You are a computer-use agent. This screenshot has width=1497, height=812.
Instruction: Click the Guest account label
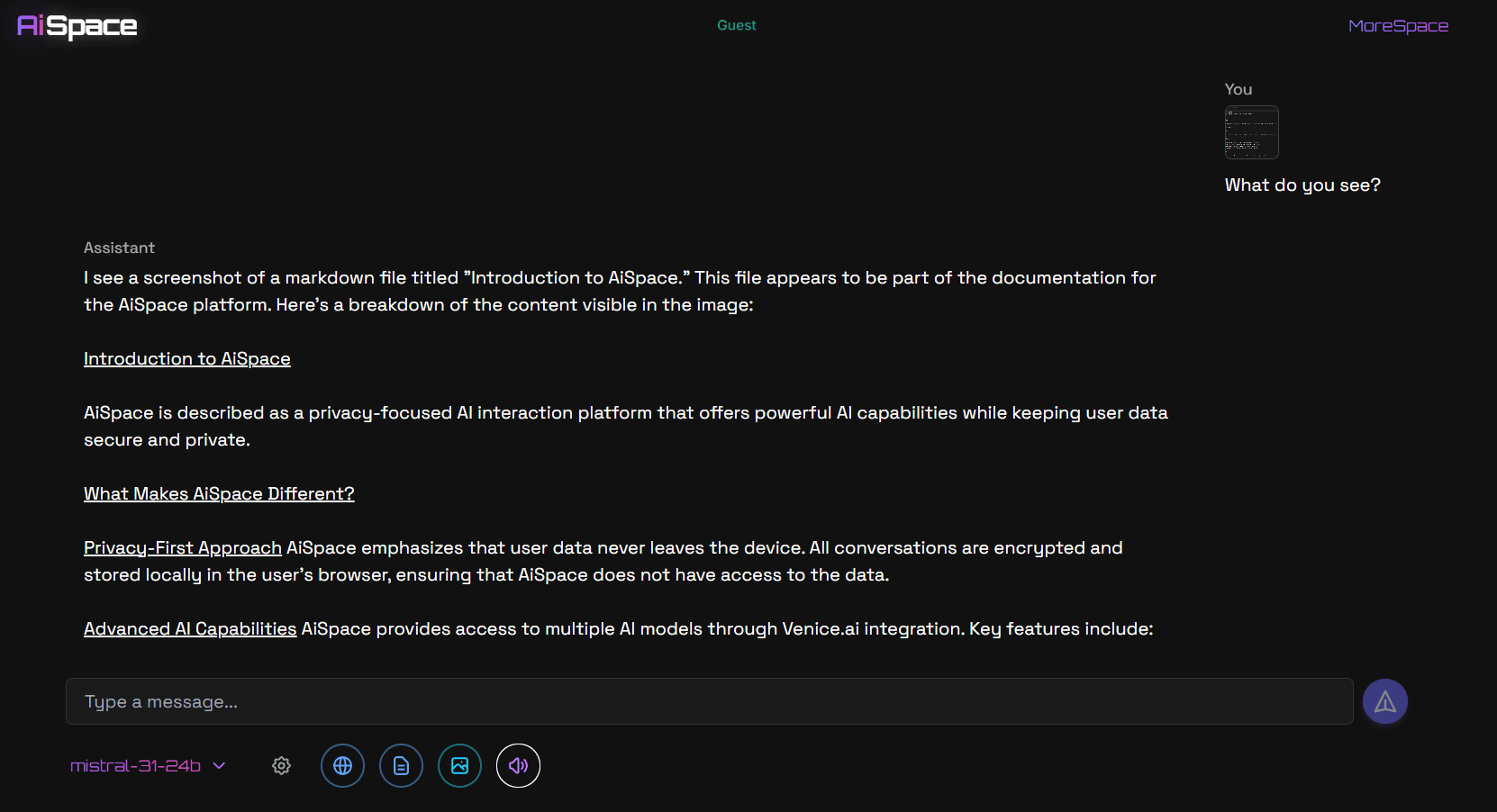click(x=736, y=25)
